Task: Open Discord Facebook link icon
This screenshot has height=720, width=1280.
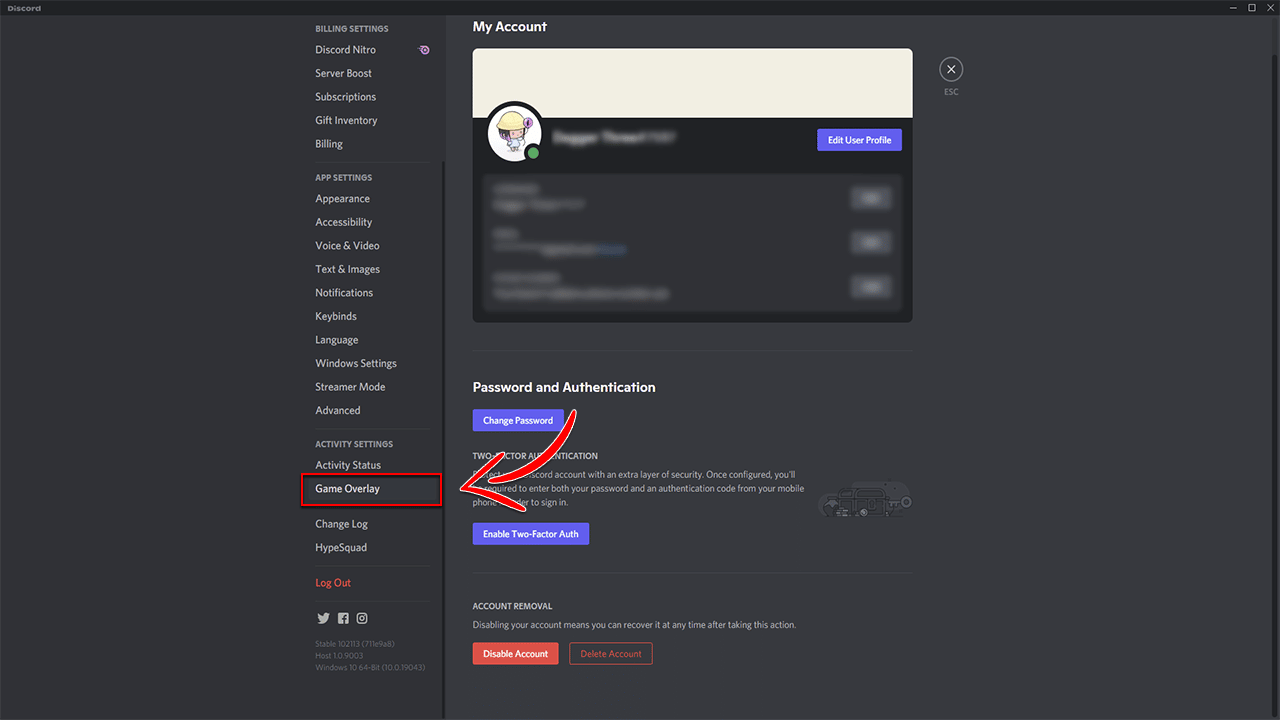Action: (343, 619)
